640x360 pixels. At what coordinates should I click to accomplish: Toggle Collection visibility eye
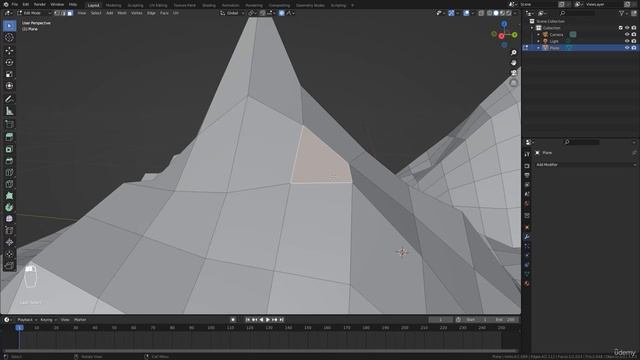tap(627, 28)
